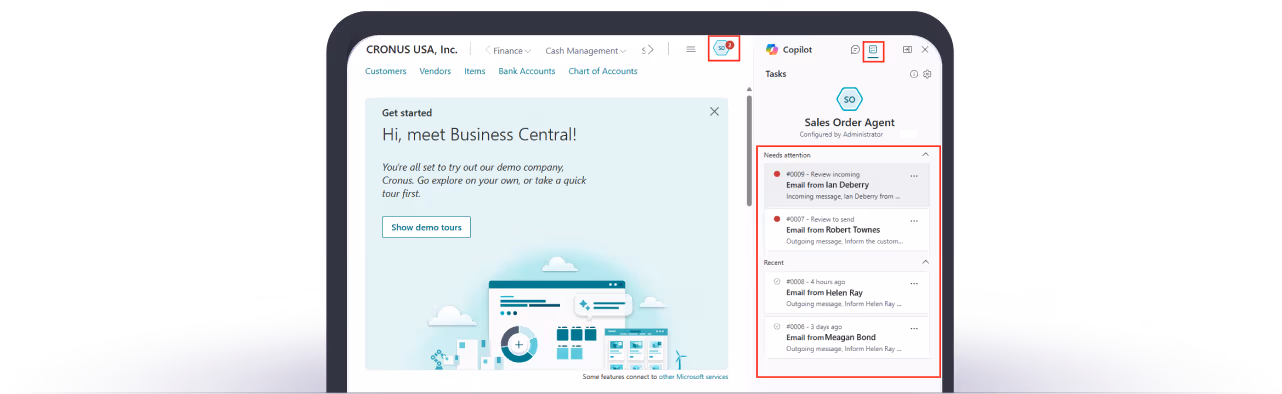The image size is (1282, 394).
Task: Click completed check icon of task #0006
Action: click(777, 326)
